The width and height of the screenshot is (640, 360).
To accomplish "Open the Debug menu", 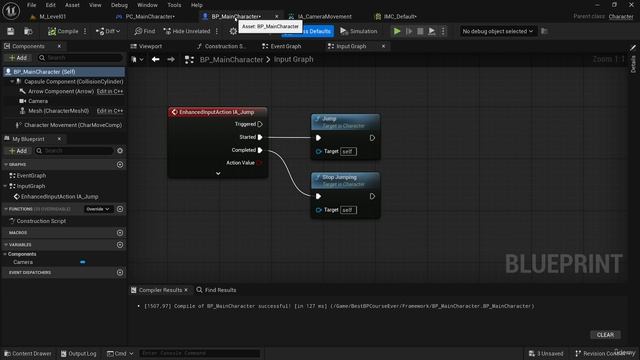I will click(119, 5).
